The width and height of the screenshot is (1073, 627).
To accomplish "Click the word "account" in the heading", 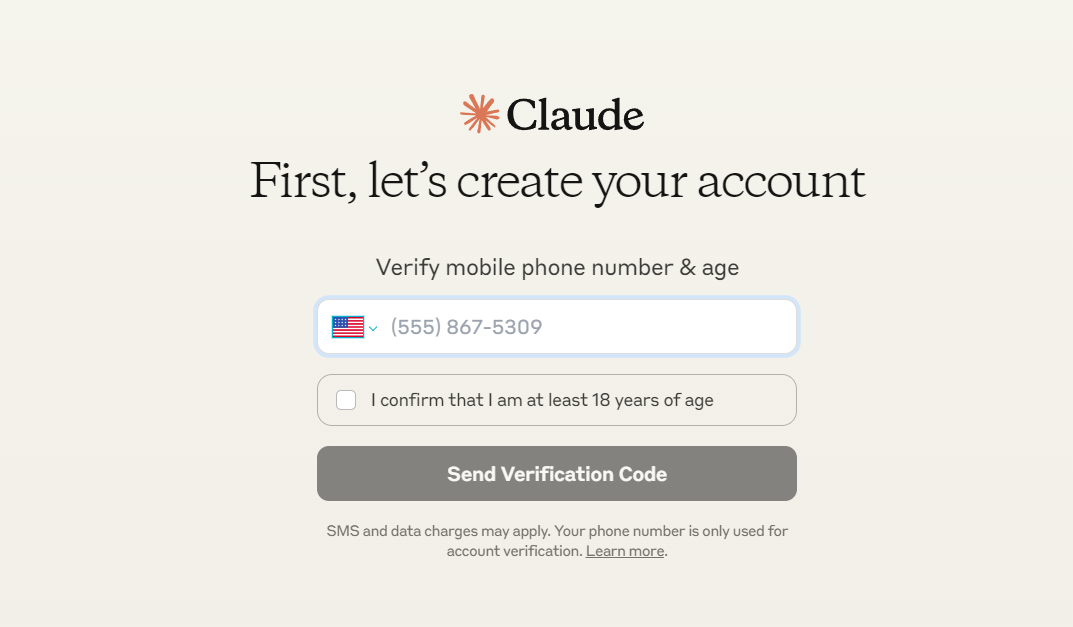I will tap(781, 183).
